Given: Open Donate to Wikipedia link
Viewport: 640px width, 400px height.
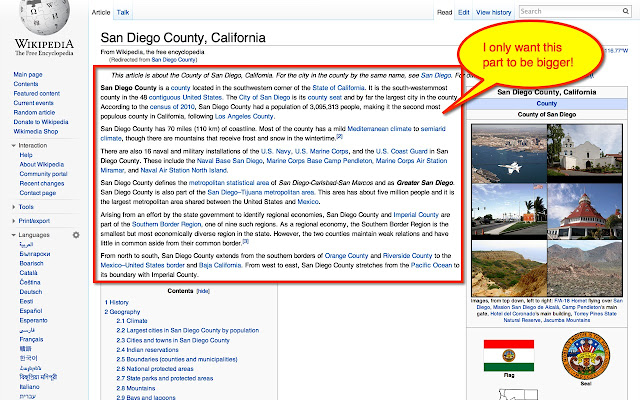Looking at the screenshot, I should tap(41, 122).
